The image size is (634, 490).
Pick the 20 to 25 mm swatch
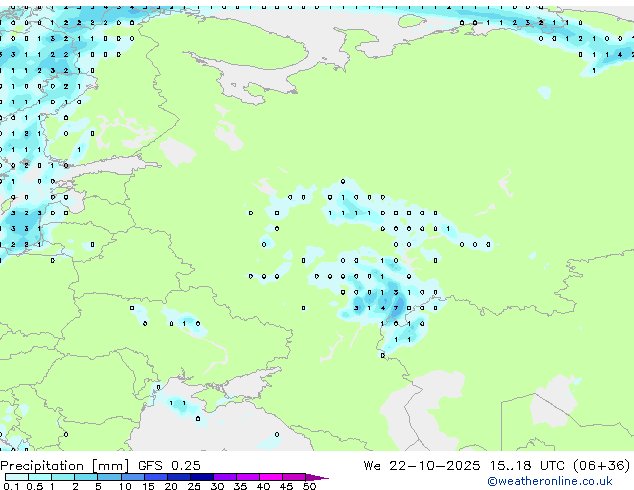pyautogui.click(x=178, y=477)
